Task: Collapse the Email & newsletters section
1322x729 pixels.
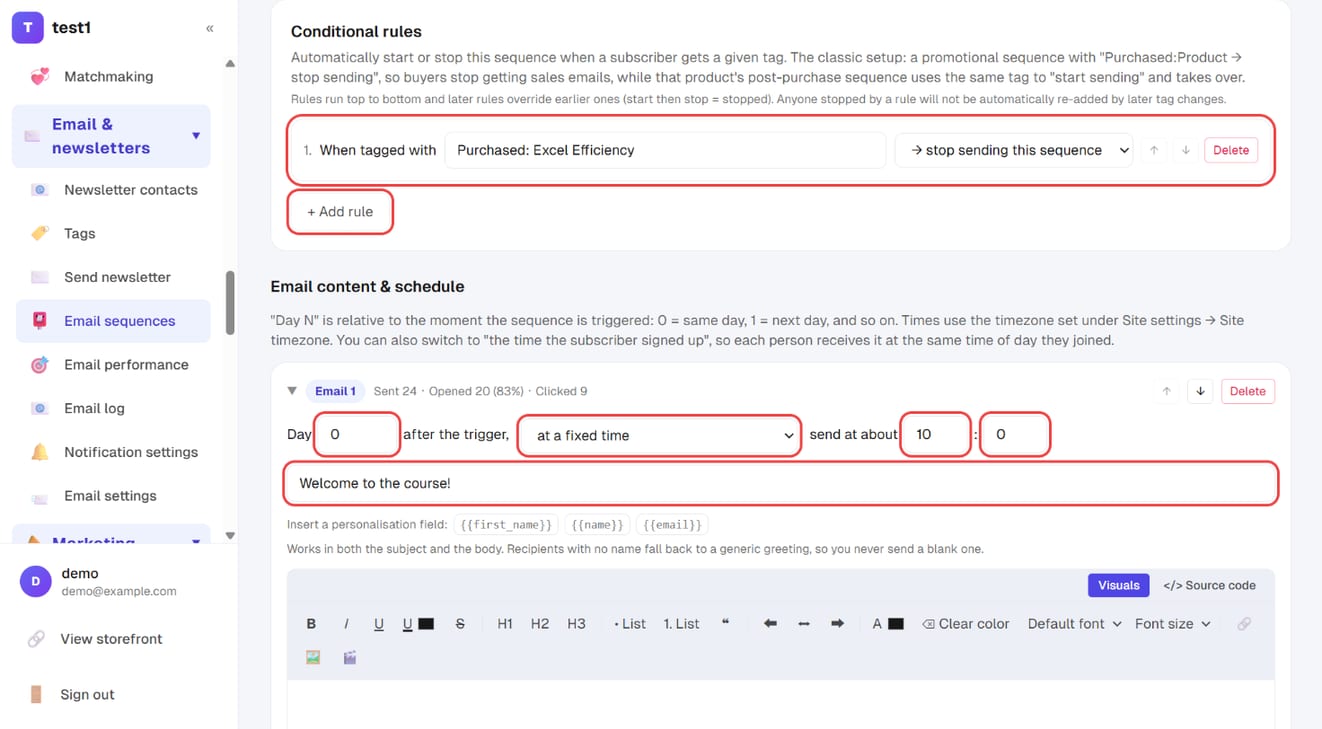Action: pyautogui.click(x=196, y=136)
